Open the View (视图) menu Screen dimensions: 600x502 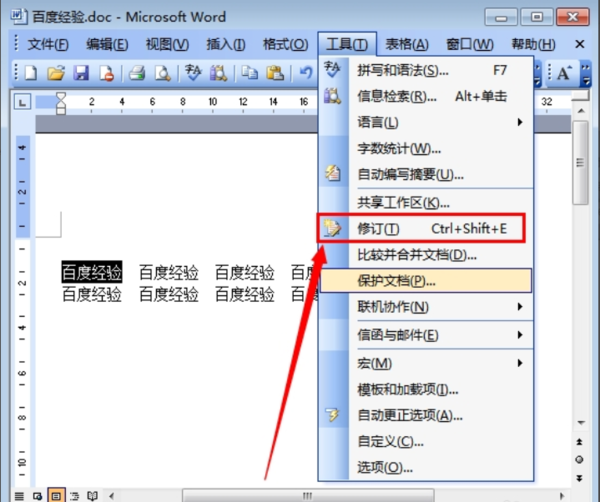coord(167,44)
